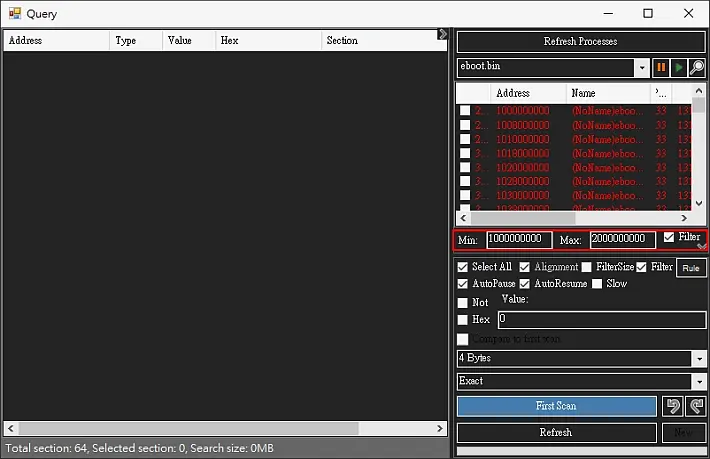Viewport: 710px width, 459px height.
Task: Toggle the Filter checkbox next to Max field
Action: pyautogui.click(x=669, y=237)
